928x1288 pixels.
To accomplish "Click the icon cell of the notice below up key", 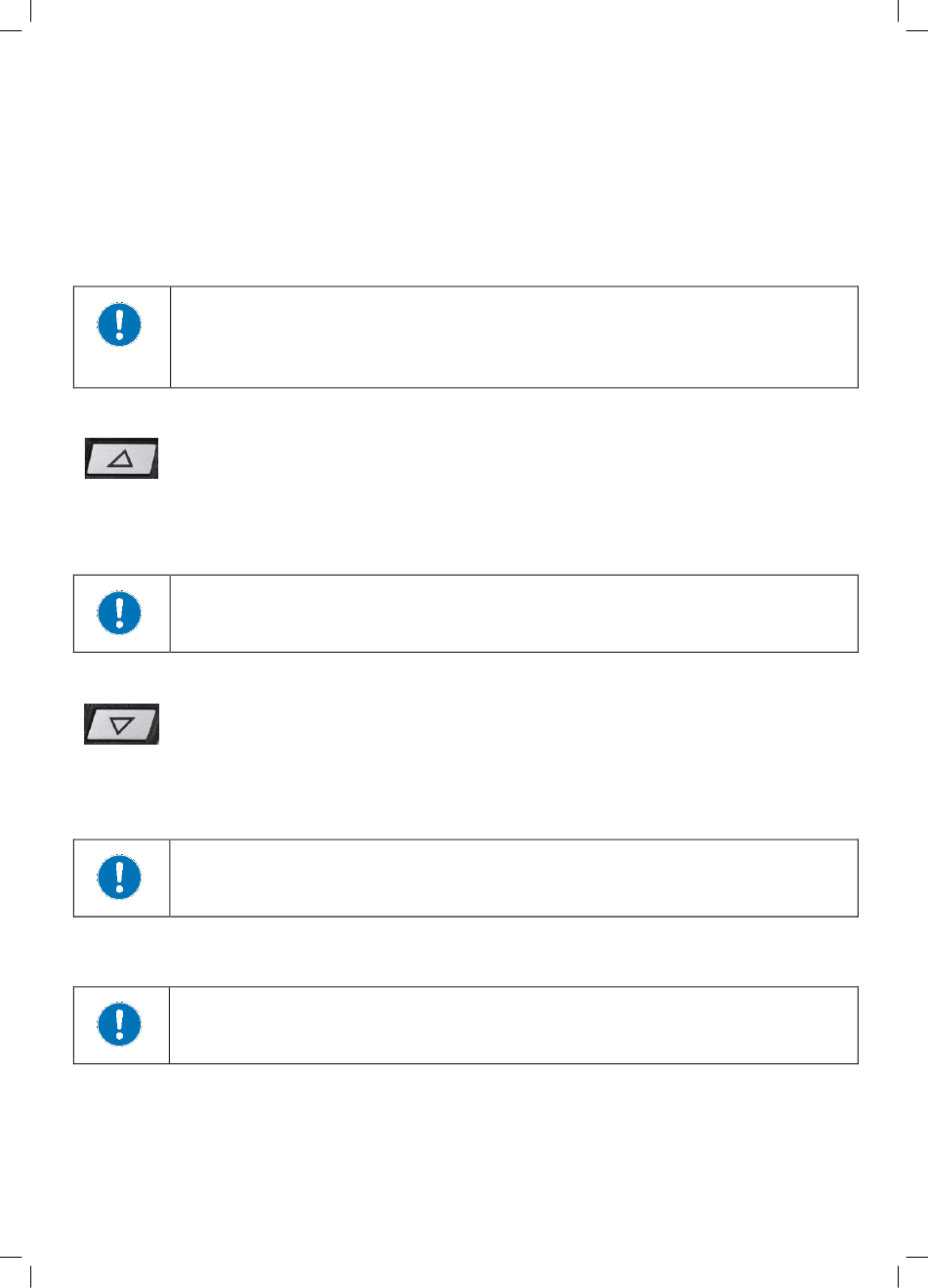I will click(x=122, y=614).
